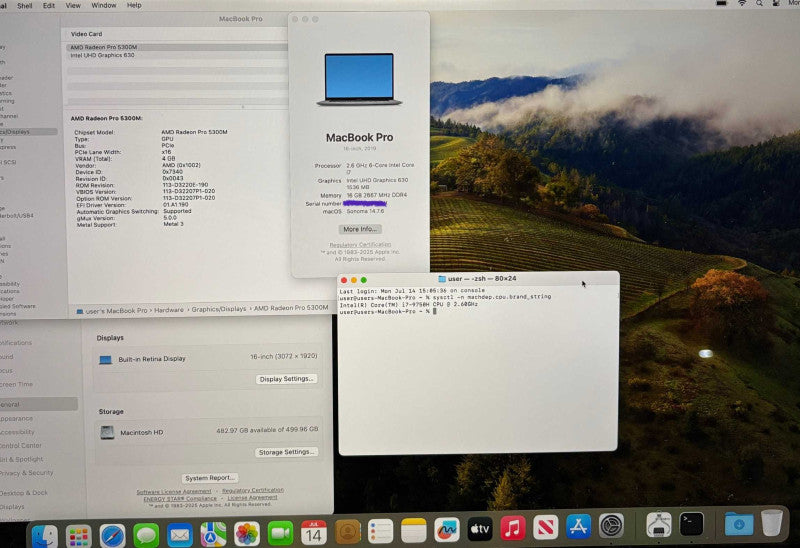The image size is (800, 548).
Task: Launch FaceTime from the Dock
Action: [x=280, y=533]
